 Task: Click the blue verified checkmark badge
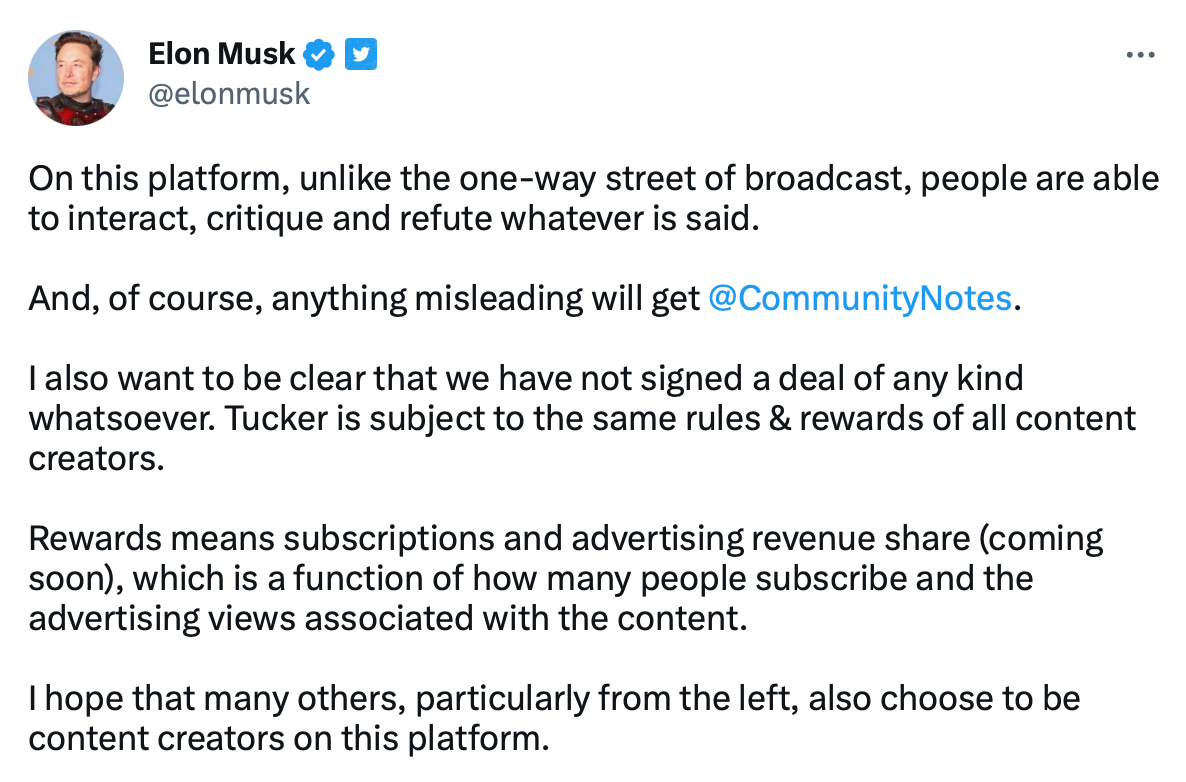click(x=319, y=55)
